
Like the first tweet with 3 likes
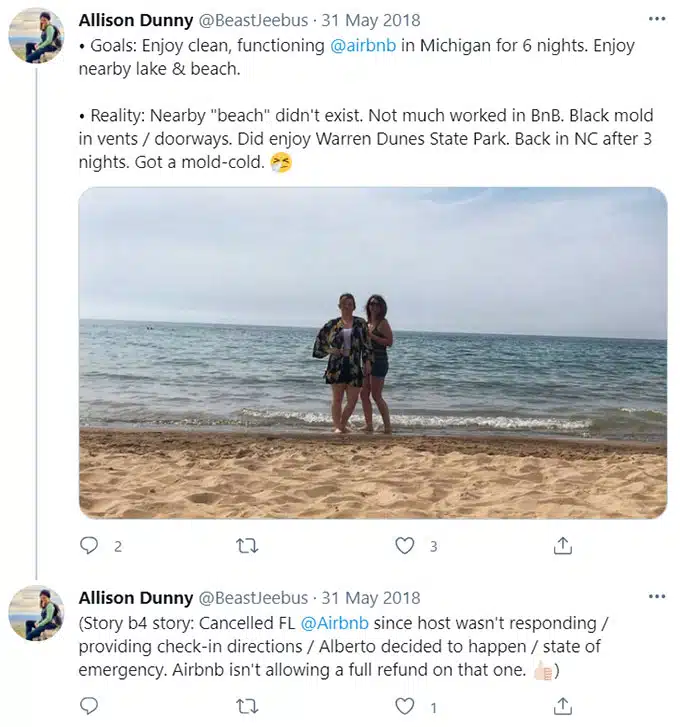pos(405,546)
